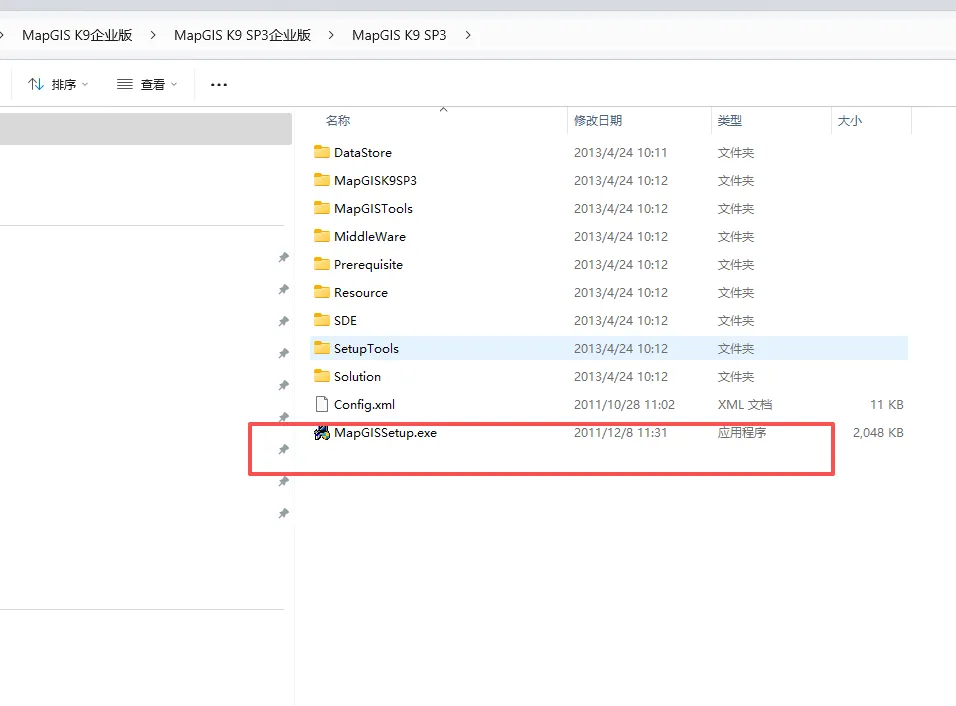Select the MiddleWare file name
Viewport: 956px width, 706px height.
[369, 237]
